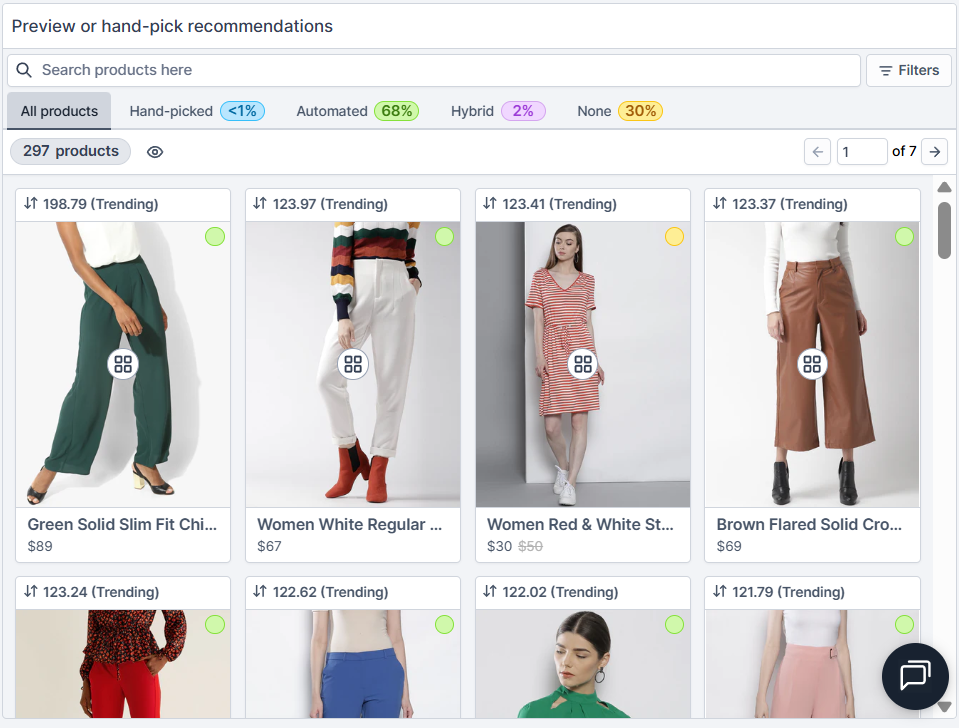Image resolution: width=959 pixels, height=728 pixels.
Task: Click green status dot on Women White Regular card
Action: click(445, 236)
